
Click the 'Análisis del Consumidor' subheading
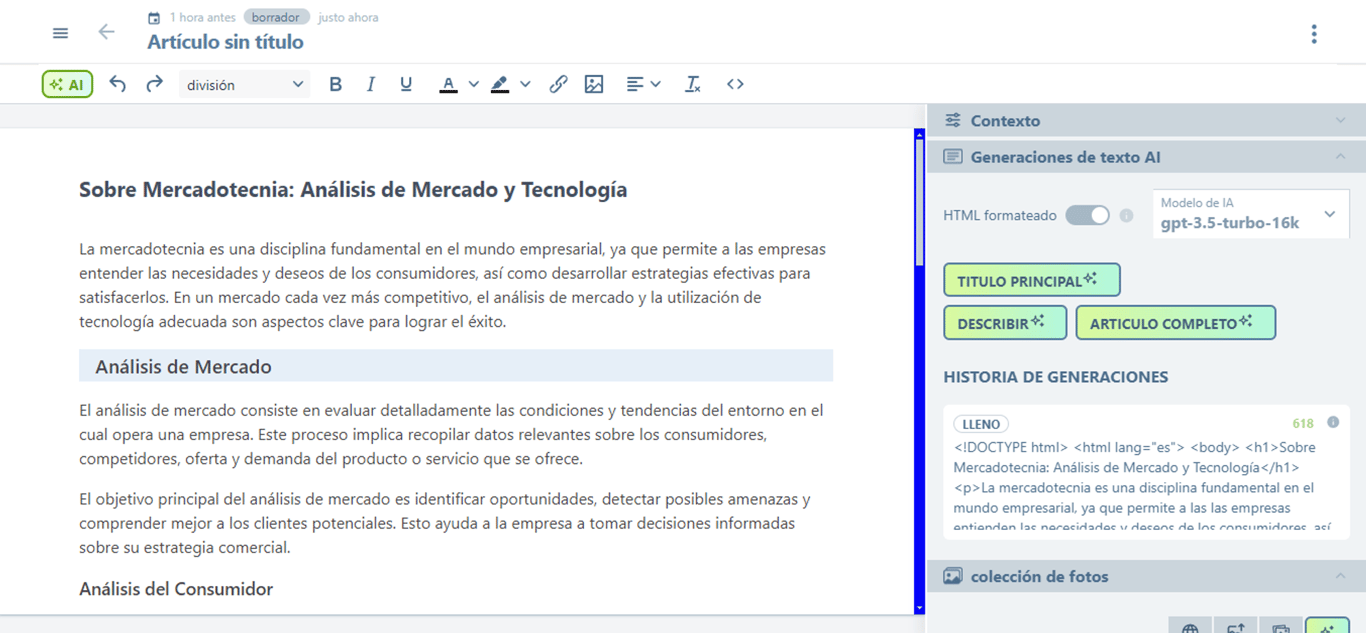(176, 589)
